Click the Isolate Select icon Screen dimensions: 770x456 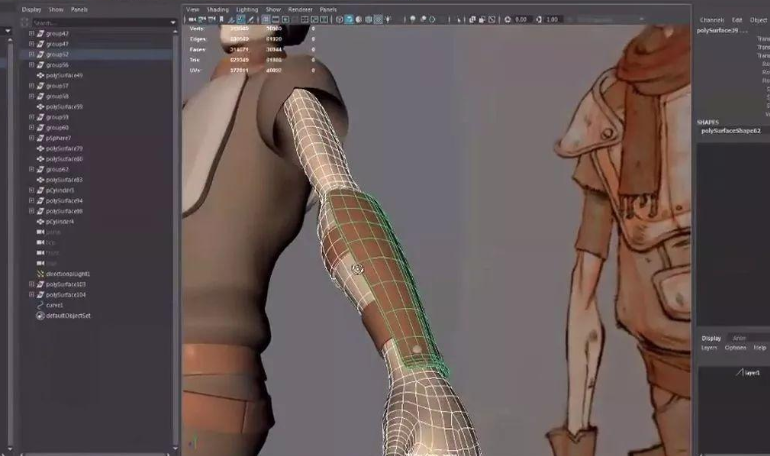click(459, 20)
